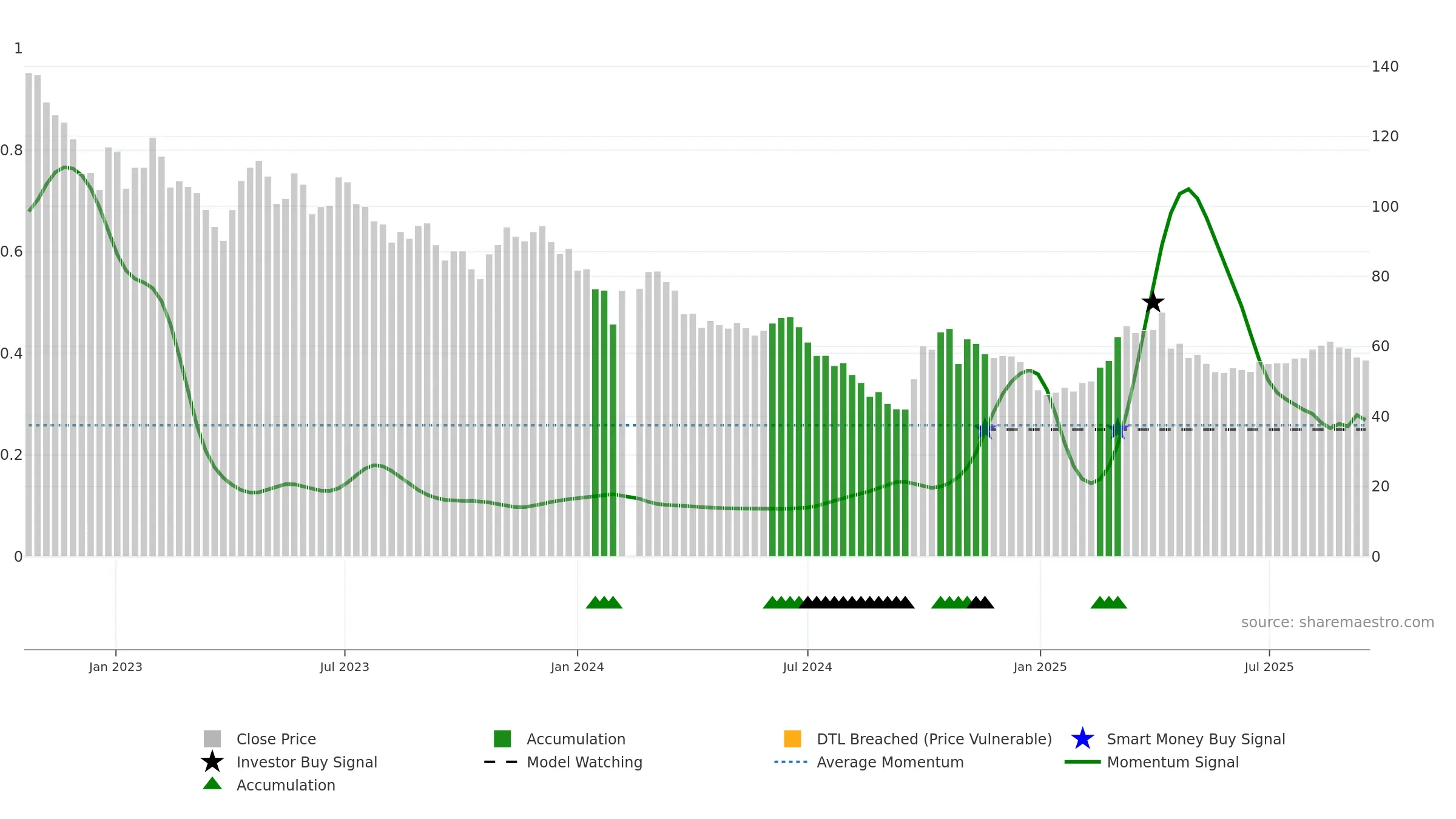Click the green triangles cluster at Jan 2024
1456x819 pixels.
604,602
